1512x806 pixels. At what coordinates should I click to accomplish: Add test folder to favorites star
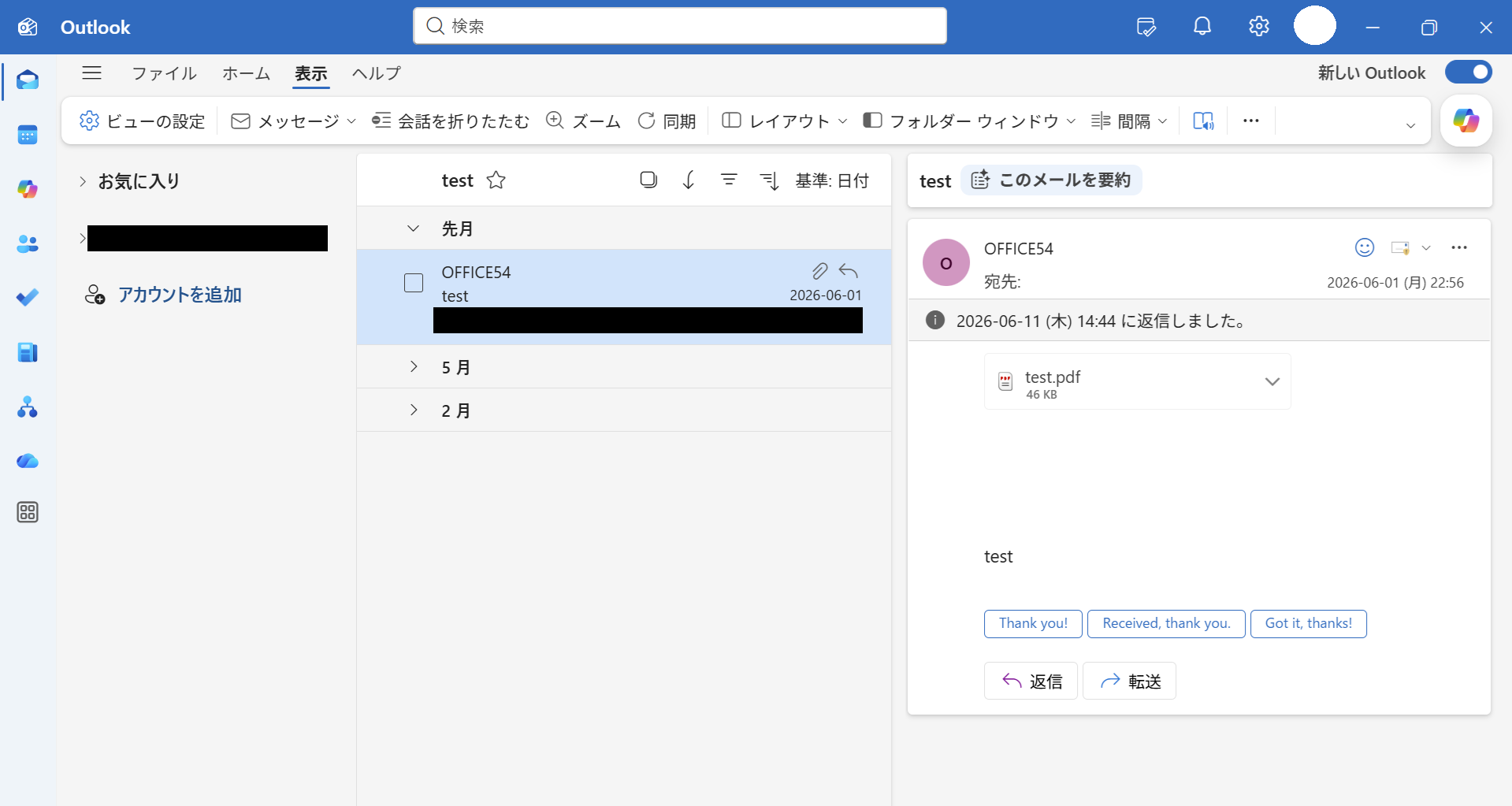(x=496, y=180)
